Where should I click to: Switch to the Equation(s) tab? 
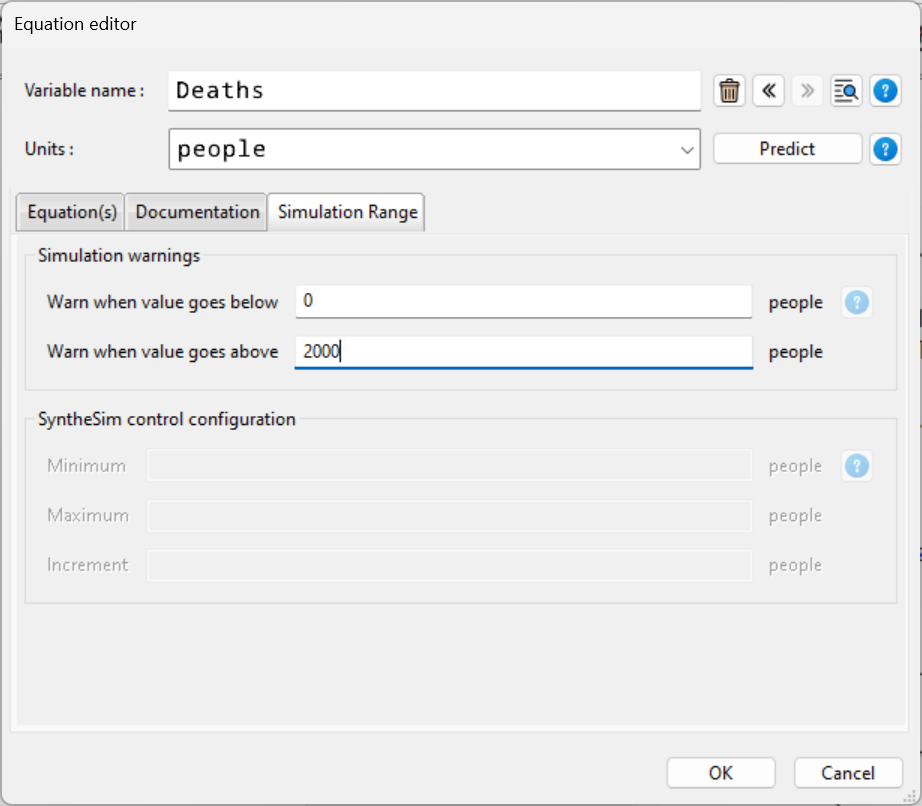(x=72, y=212)
